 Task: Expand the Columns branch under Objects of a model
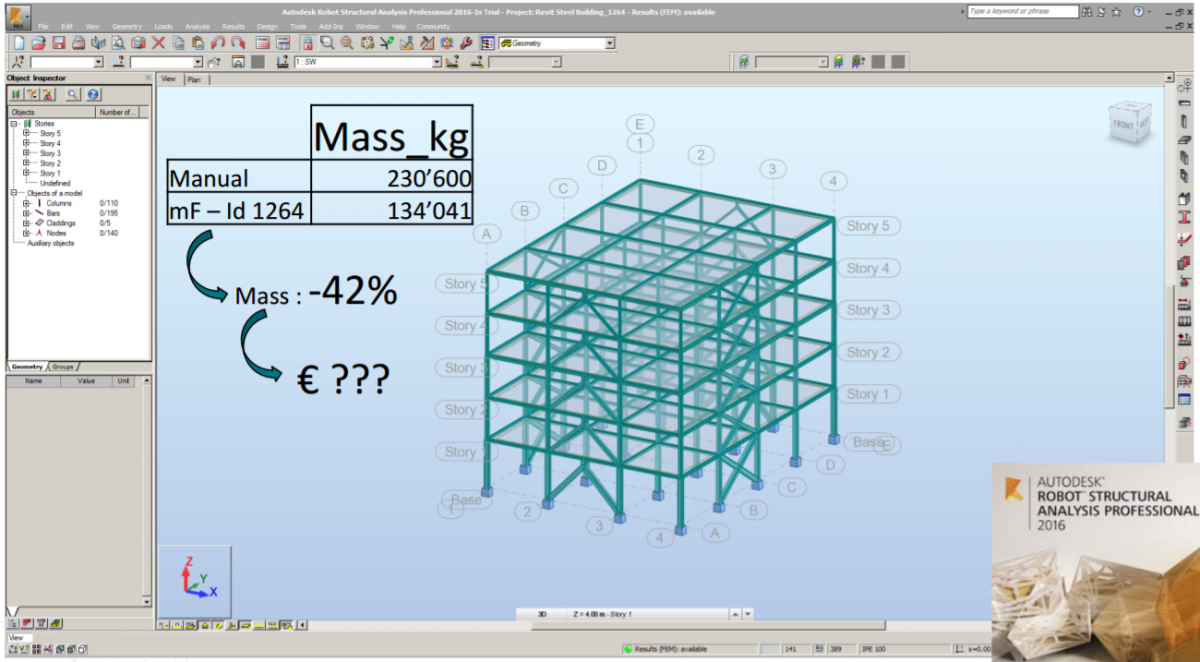27,203
